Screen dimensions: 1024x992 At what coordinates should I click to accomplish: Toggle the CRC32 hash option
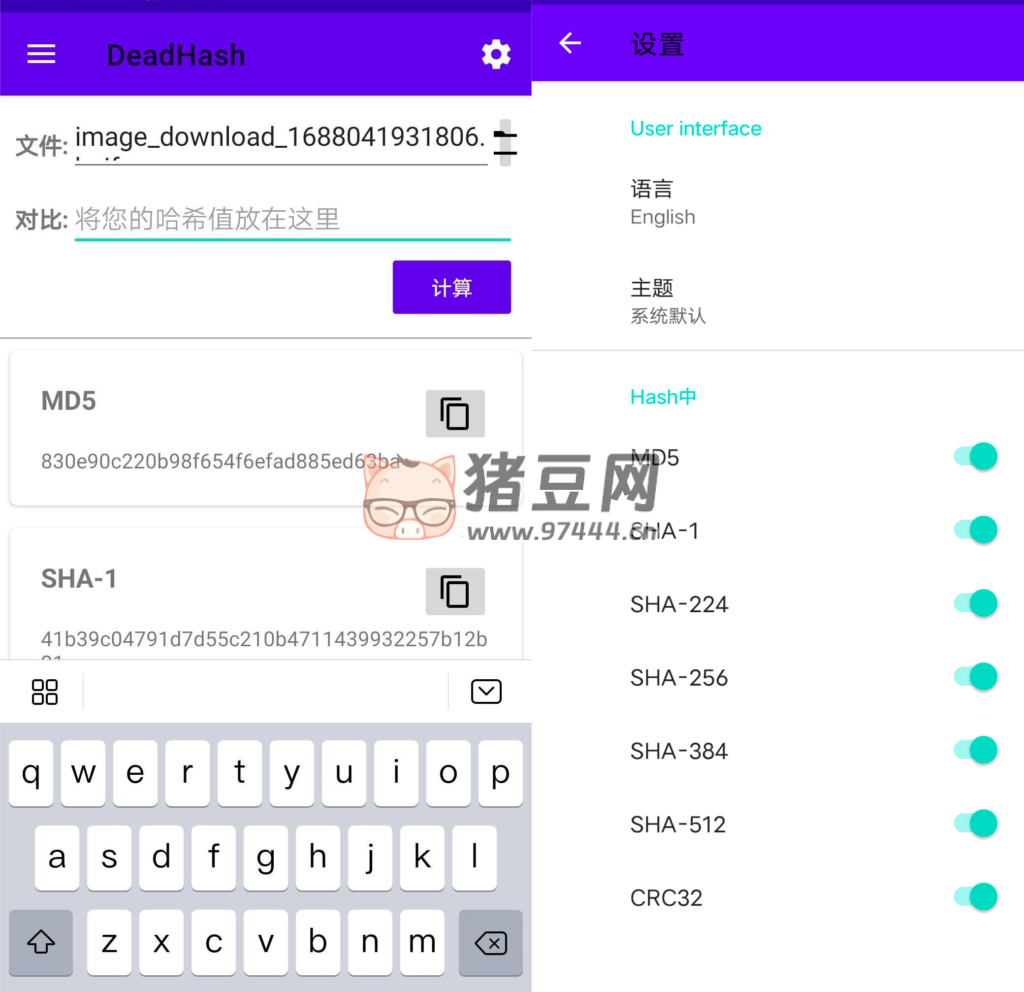pyautogui.click(x=976, y=897)
